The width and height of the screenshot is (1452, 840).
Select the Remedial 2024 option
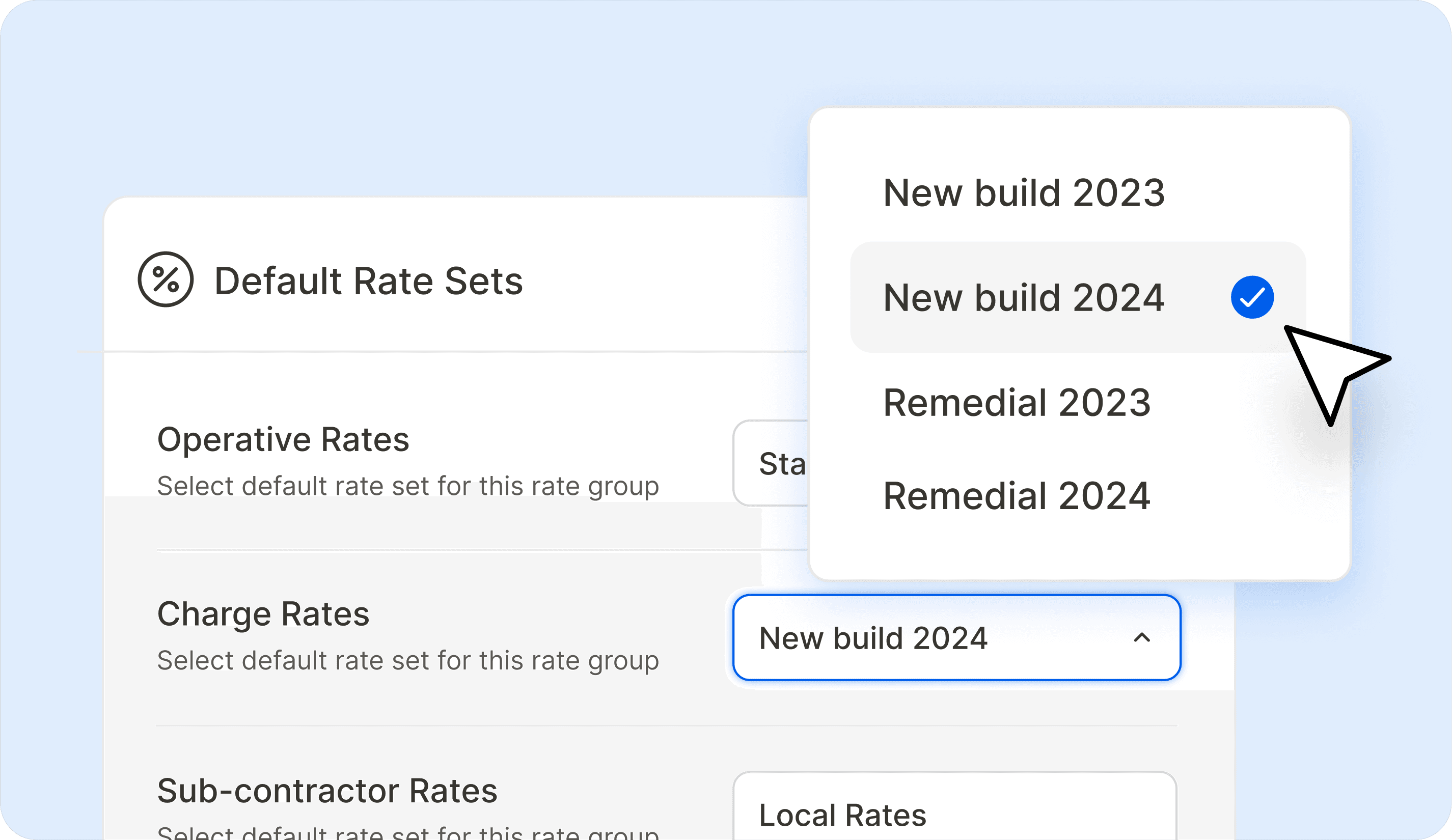coord(1017,495)
